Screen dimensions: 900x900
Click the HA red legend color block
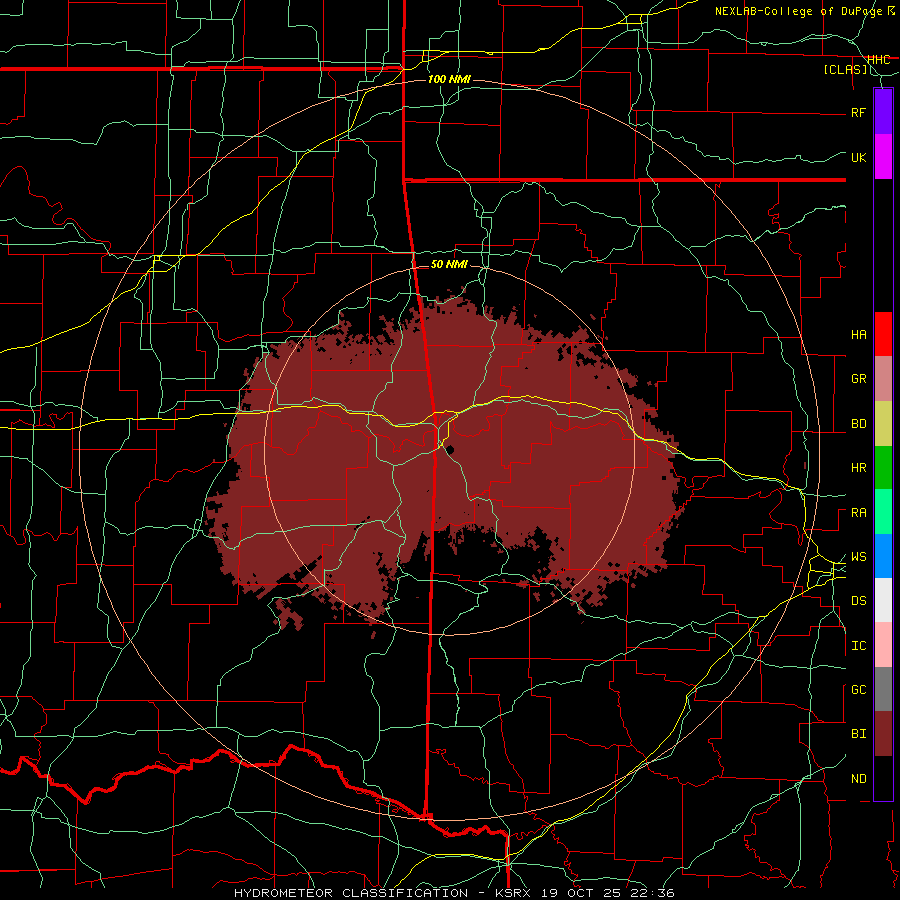[x=883, y=334]
